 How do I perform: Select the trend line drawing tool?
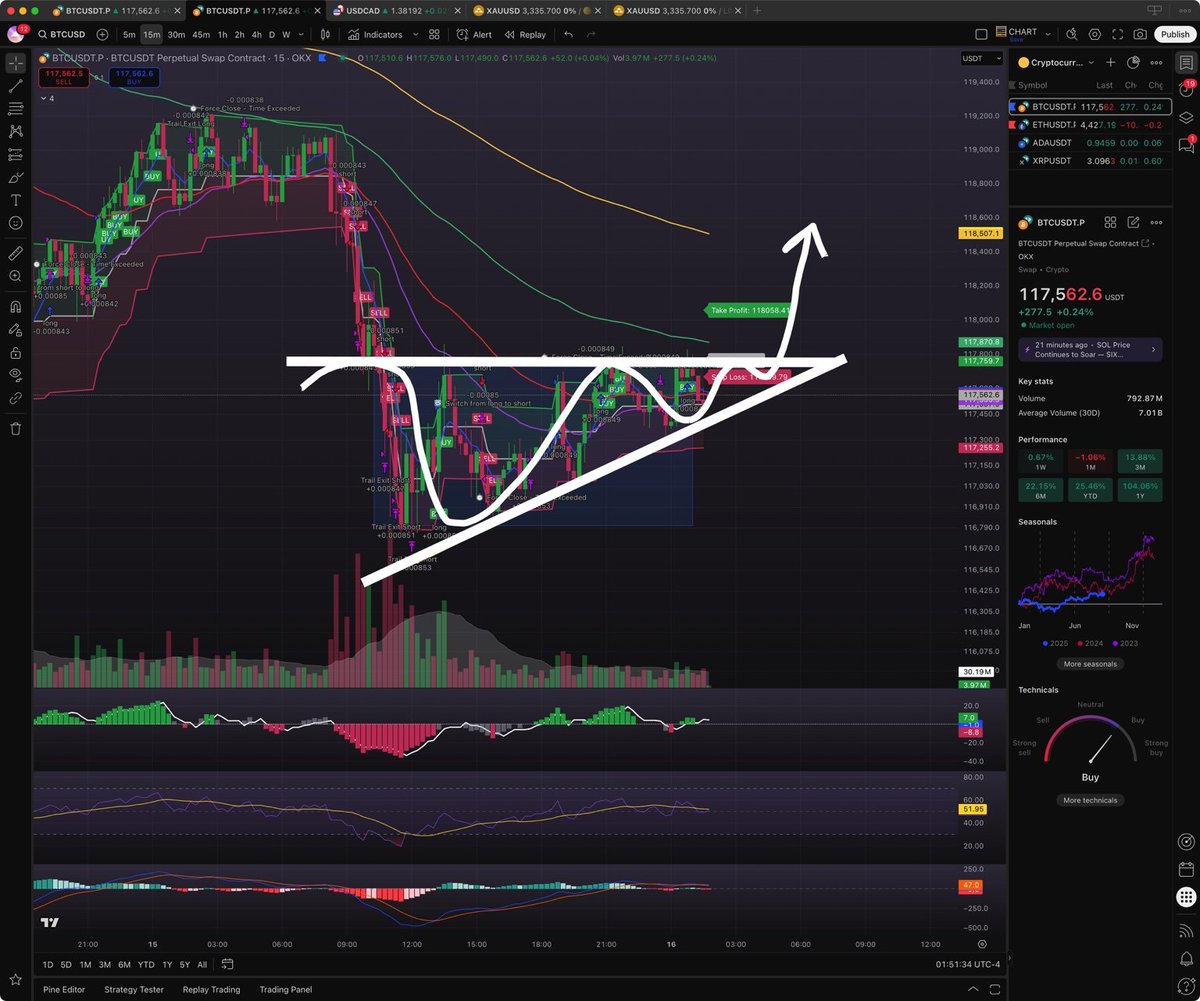[x=15, y=86]
